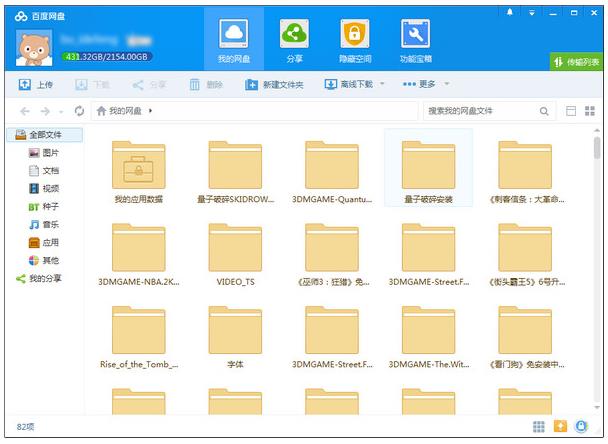The width and height of the screenshot is (608, 444).
Task: Select 视频 category in sidebar
Action: pyautogui.click(x=44, y=188)
